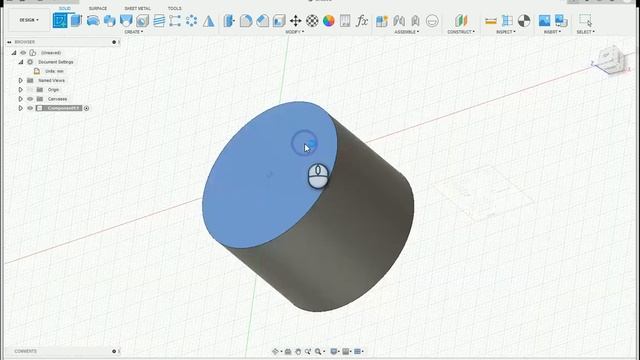
Task: Open the MODIFY dropdown menu
Action: pyautogui.click(x=294, y=32)
